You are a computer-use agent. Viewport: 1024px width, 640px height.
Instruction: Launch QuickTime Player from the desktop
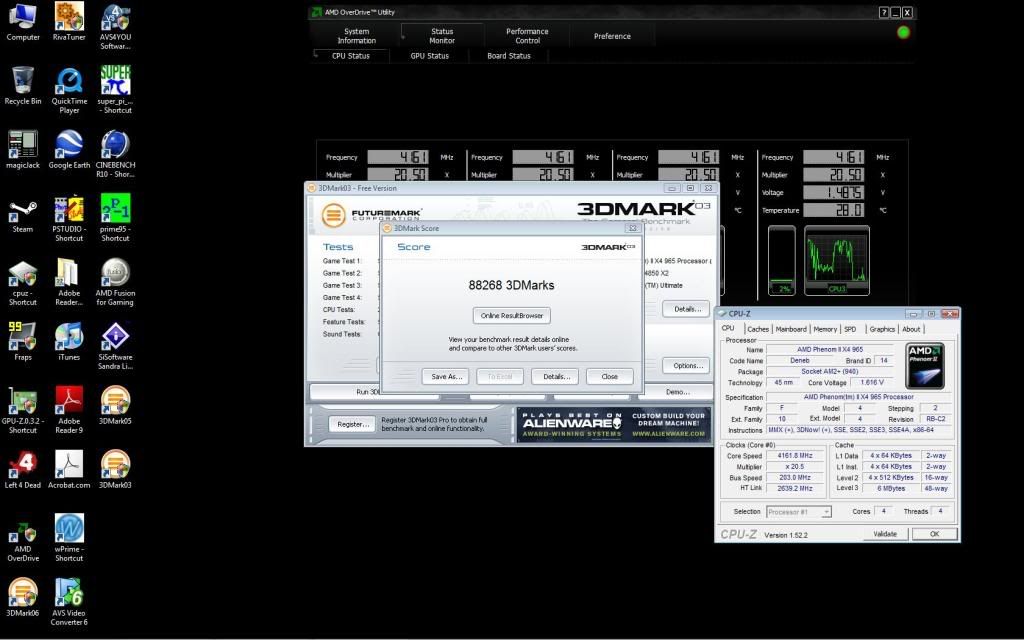tap(69, 91)
